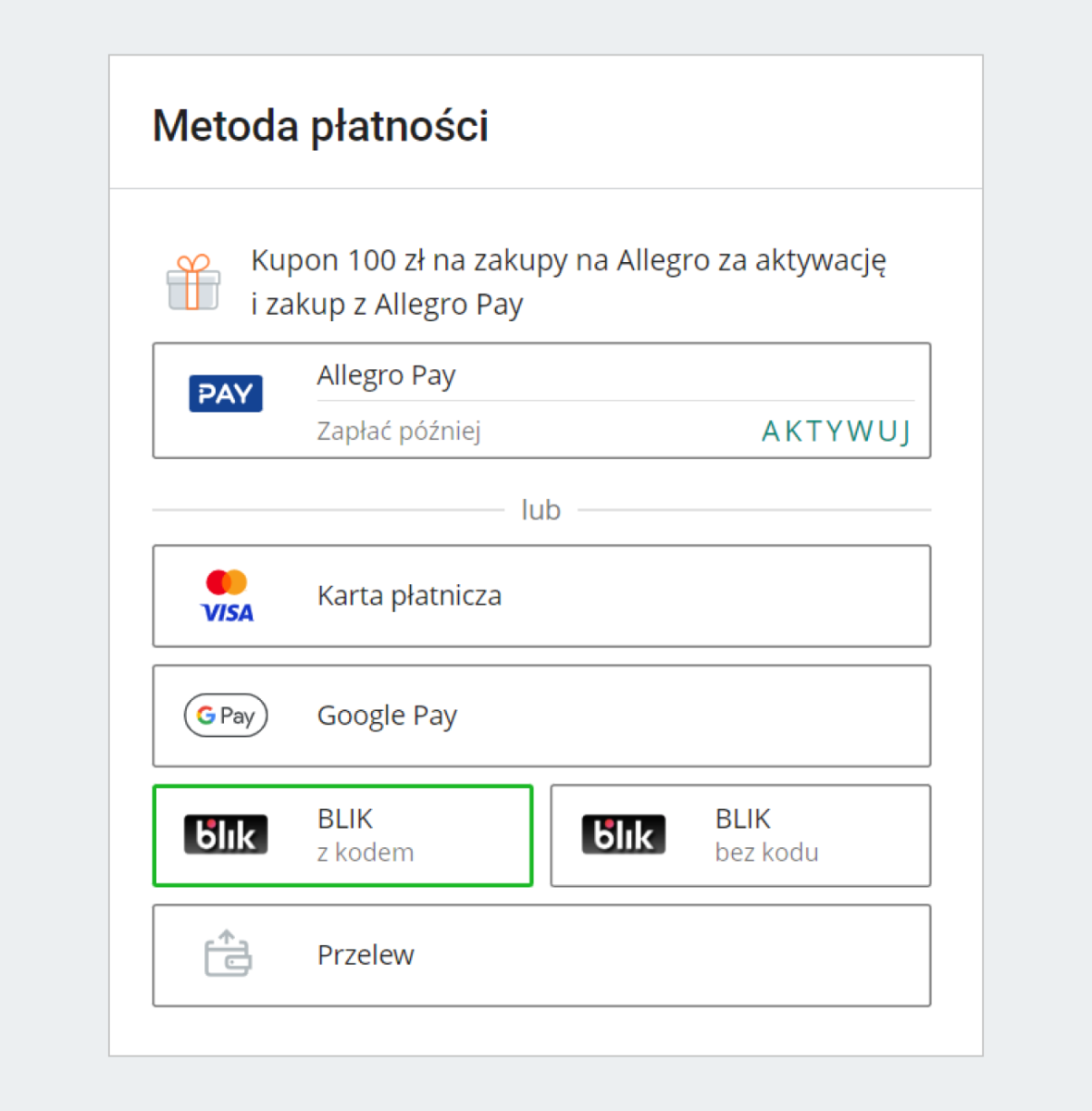
Task: Click the 'z kodem' subtitle text
Action: tap(366, 853)
